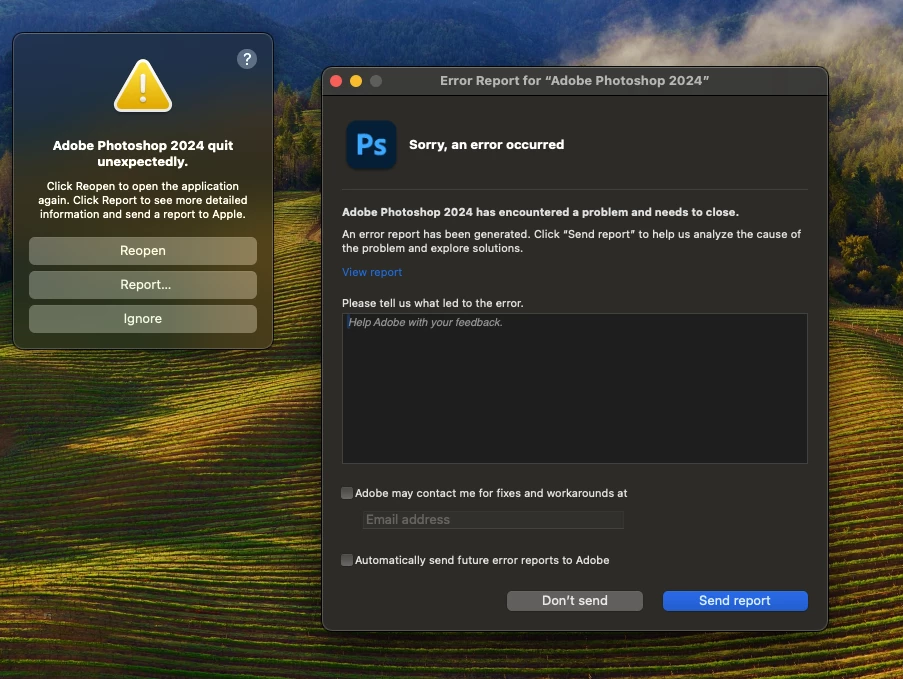
Task: Click the Don't send button
Action: click(575, 601)
